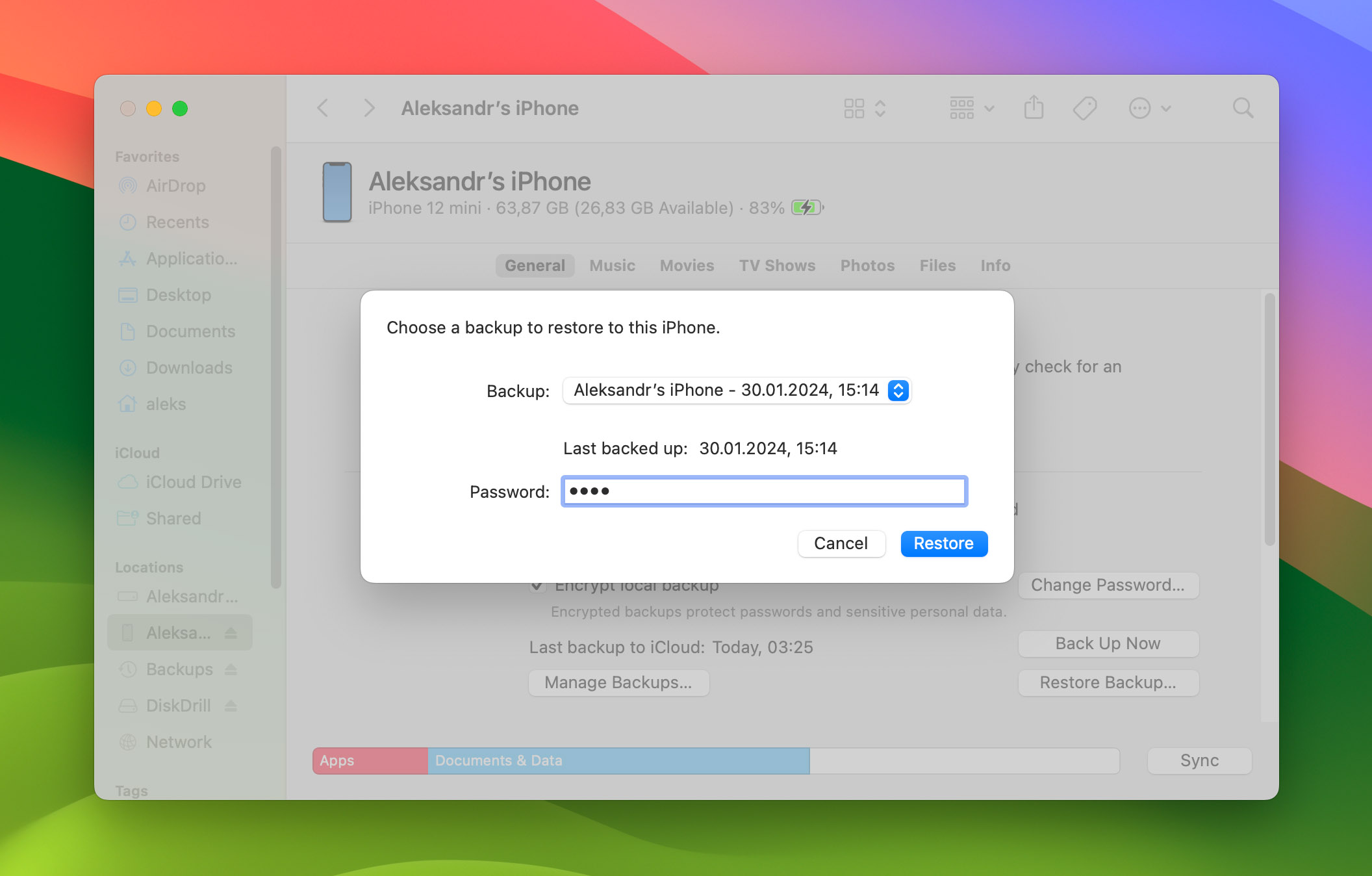1372x876 pixels.
Task: Open Network in the sidebar
Action: tap(180, 742)
